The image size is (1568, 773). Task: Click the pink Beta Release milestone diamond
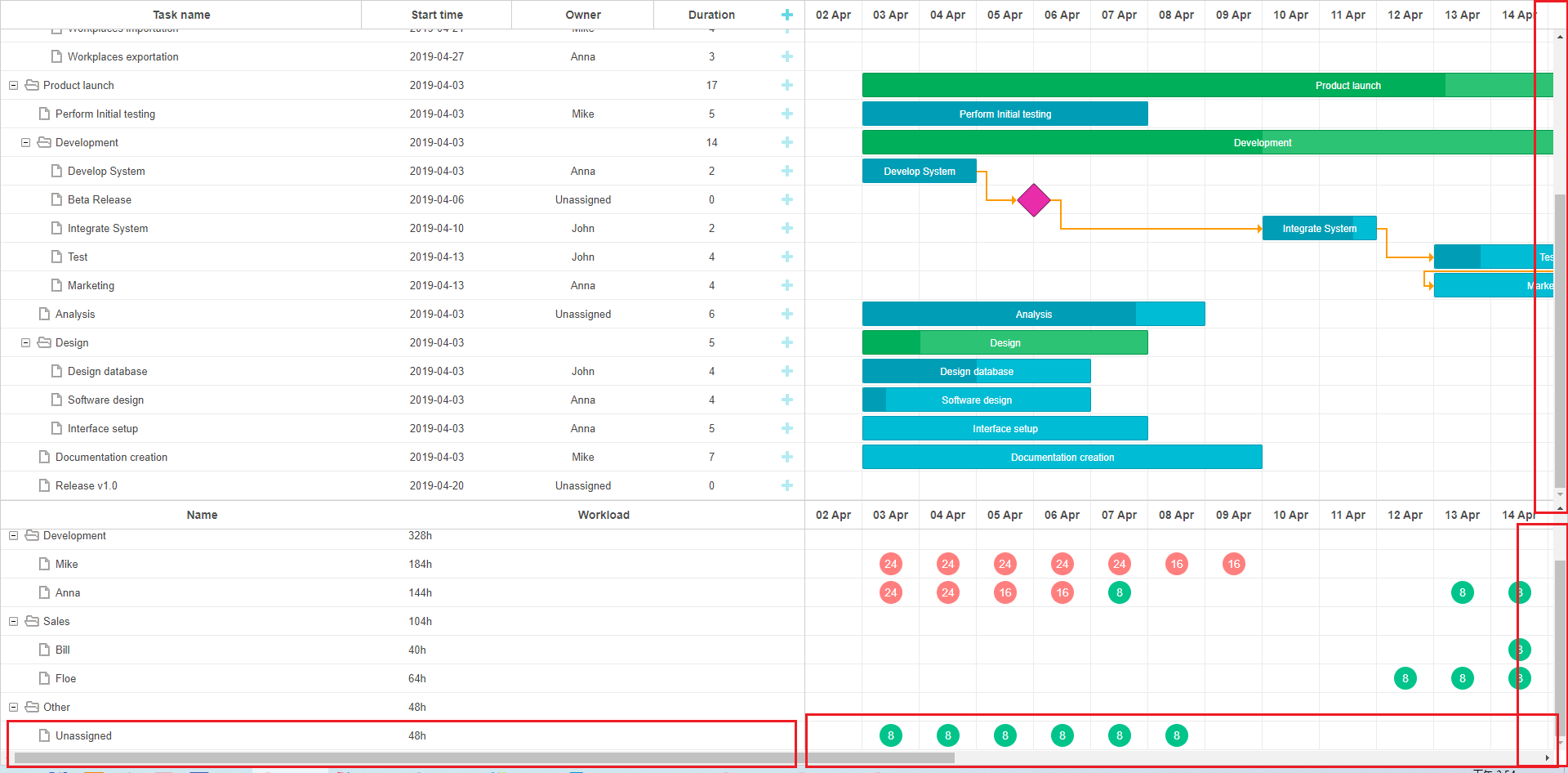click(x=1034, y=200)
